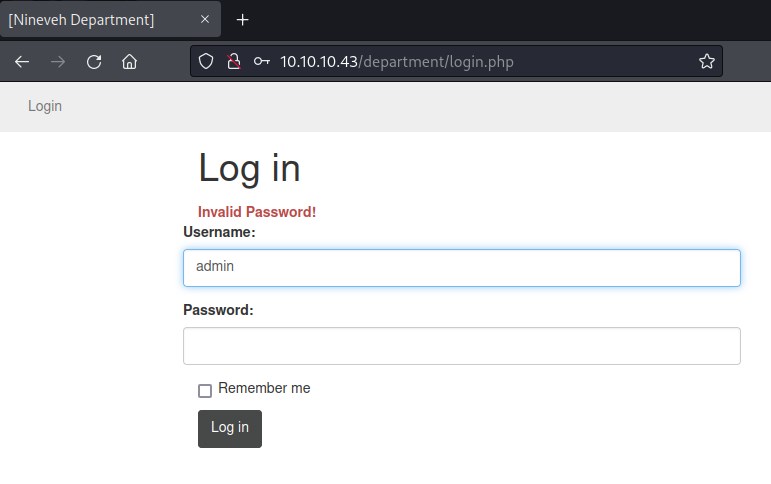Open a new browser tab
Image resolution: width=771 pixels, height=484 pixels.
coord(242,20)
